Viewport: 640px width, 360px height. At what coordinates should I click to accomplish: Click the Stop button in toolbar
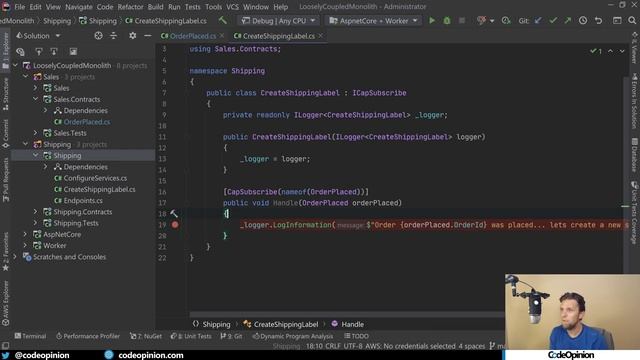[x=462, y=20]
